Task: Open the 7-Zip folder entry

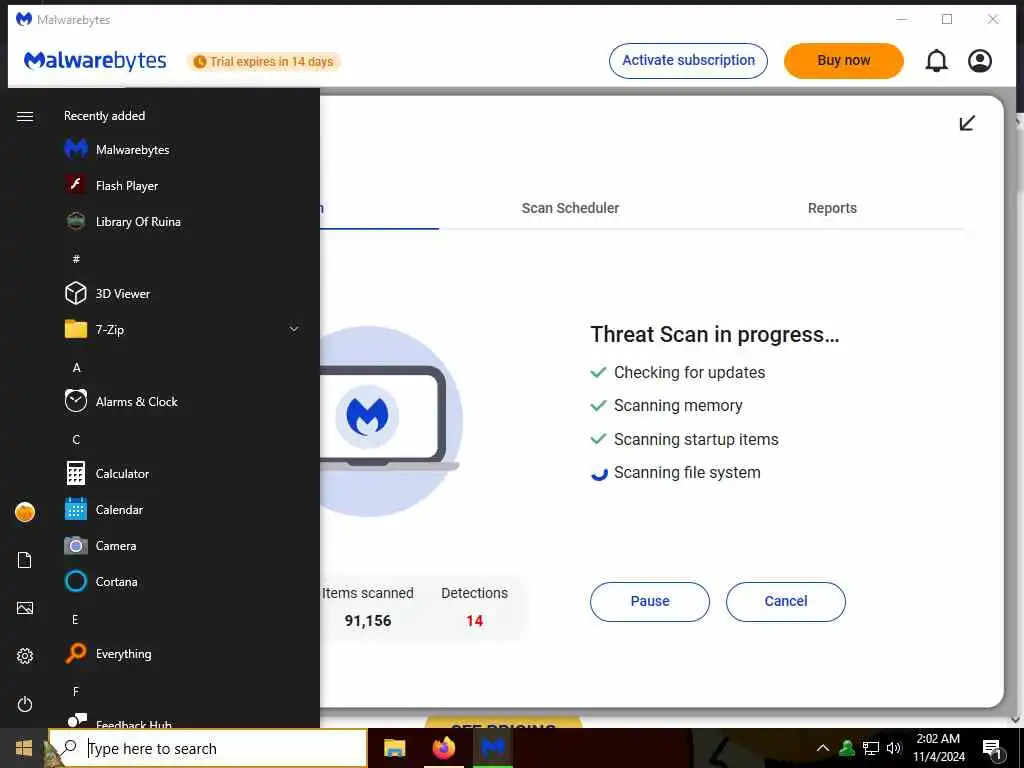Action: (182, 330)
